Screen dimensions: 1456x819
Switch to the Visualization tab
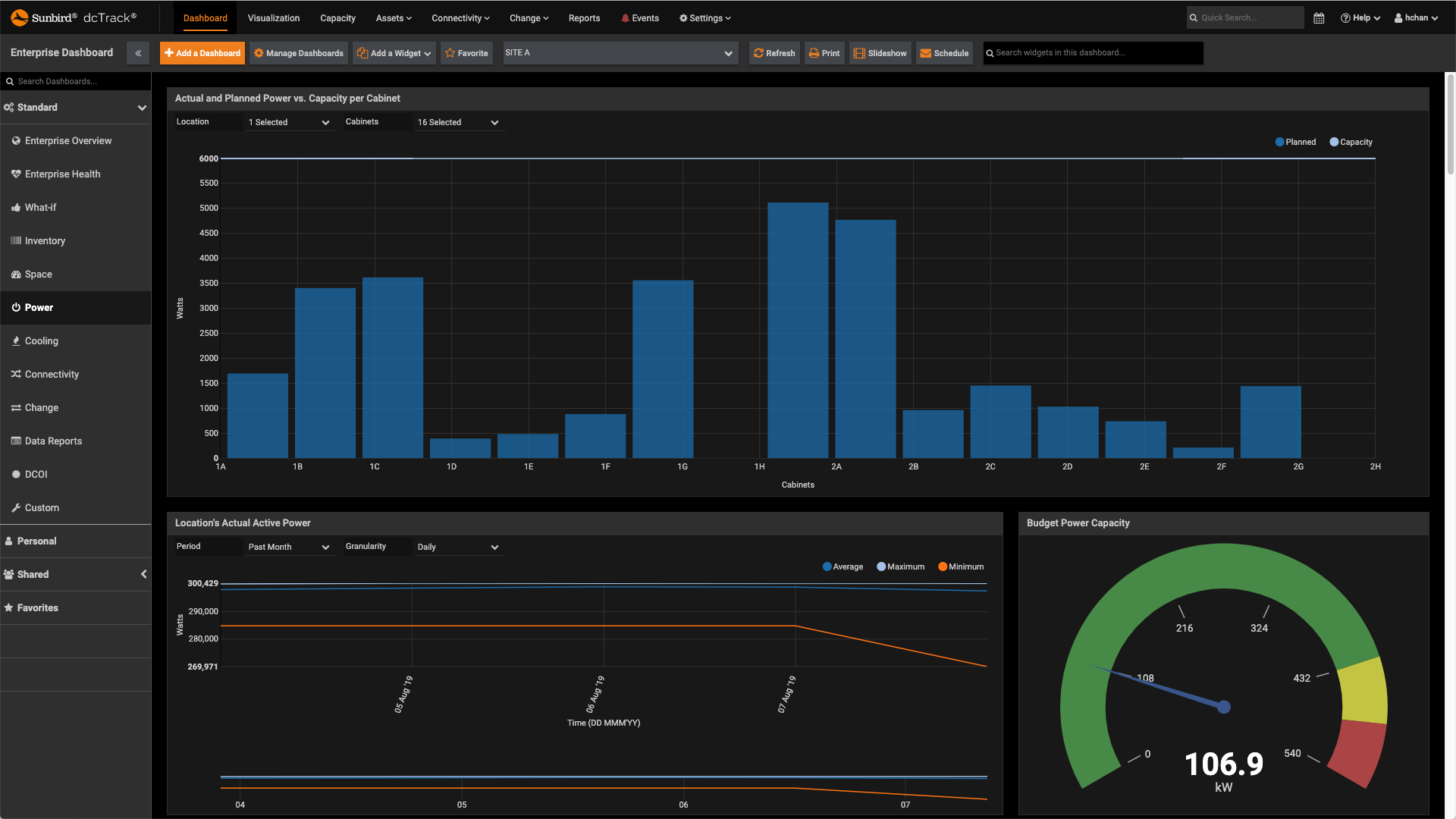pos(273,17)
